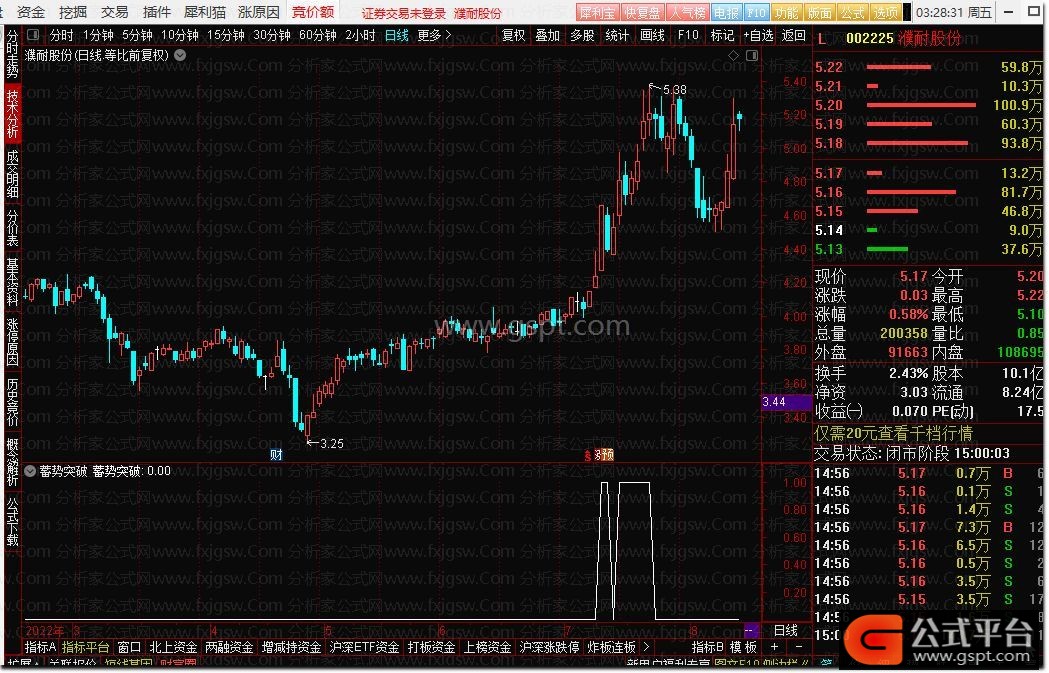Zoom out the chart with the minus button
The width and height of the screenshot is (1049, 673).
coord(798,647)
